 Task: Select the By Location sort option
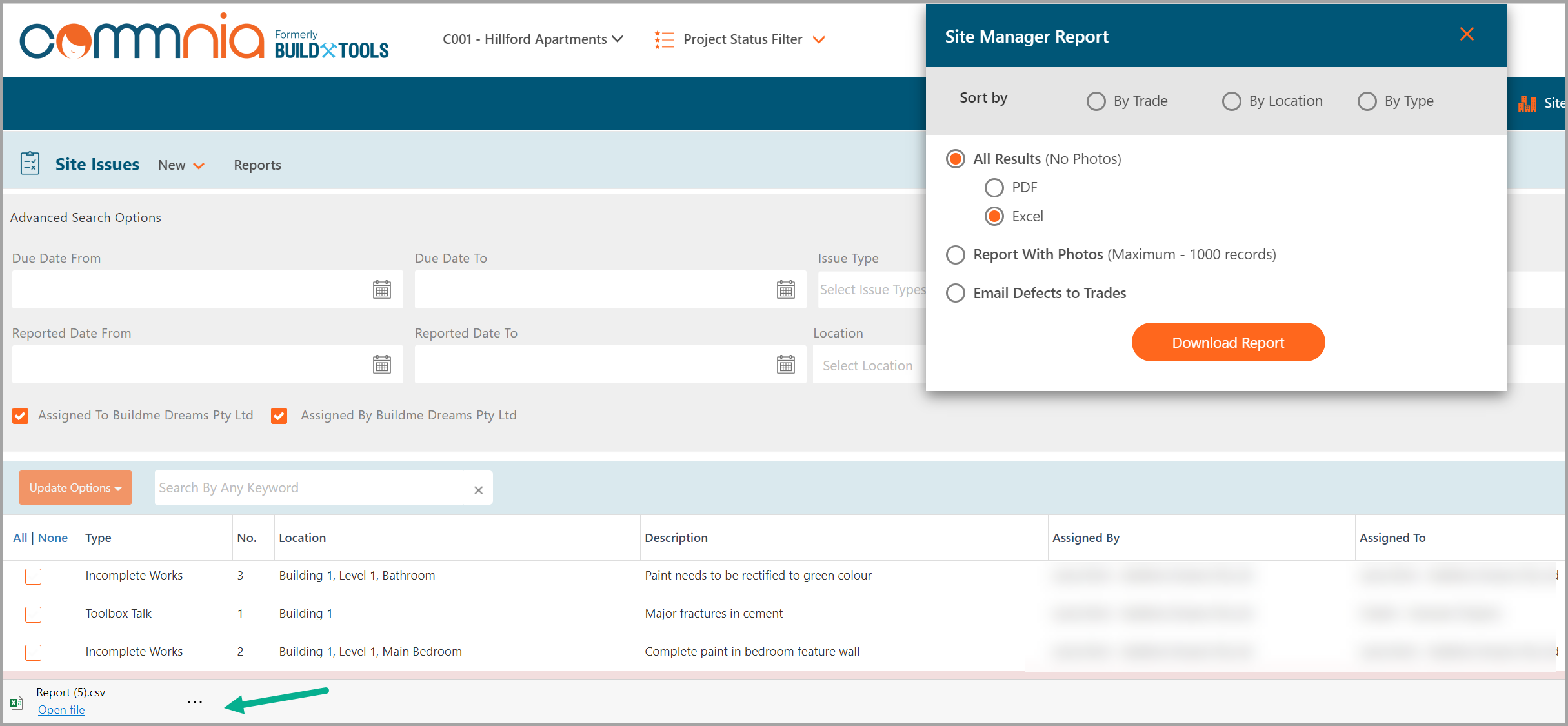[x=1232, y=101]
